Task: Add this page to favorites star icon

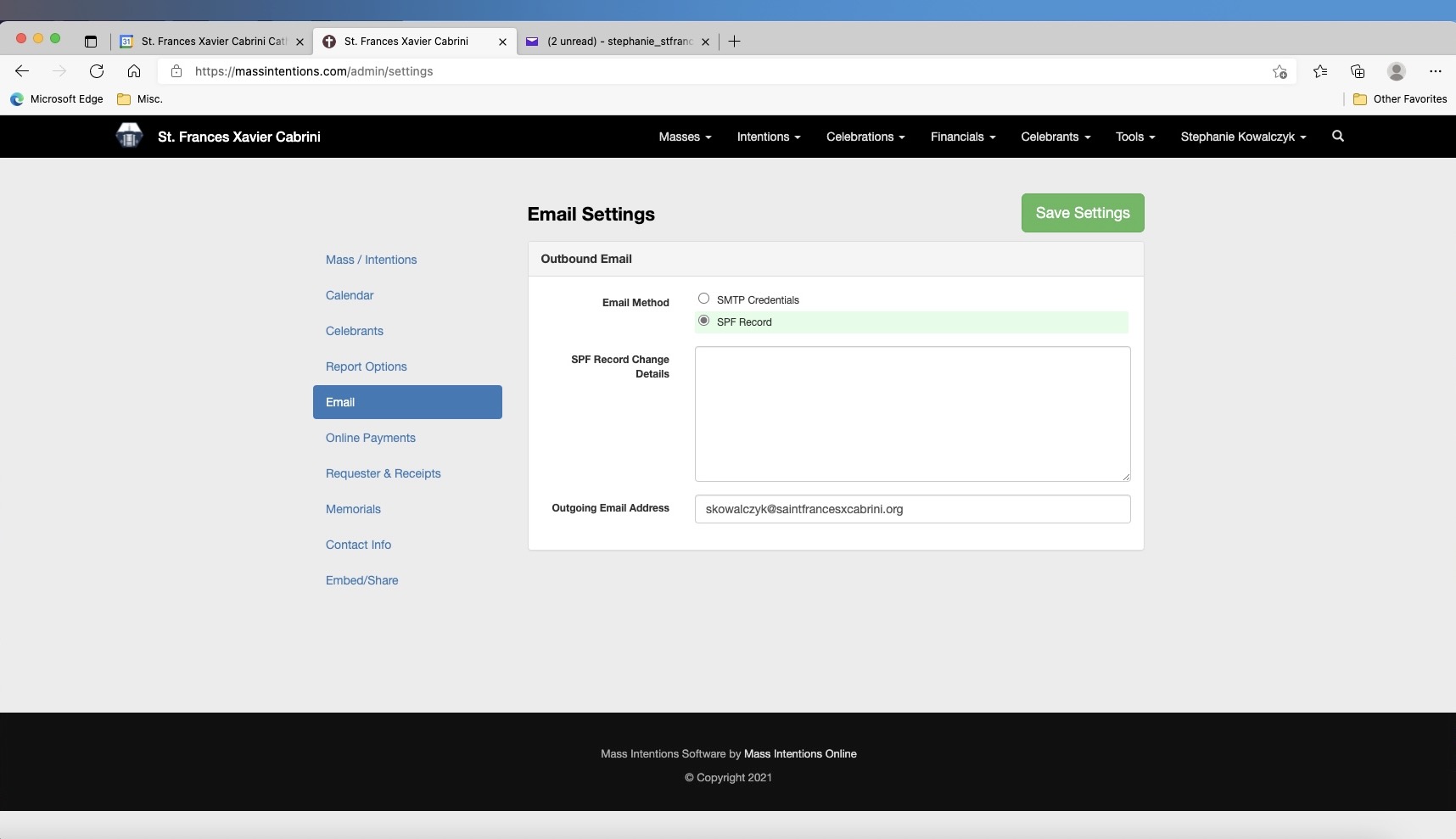Action: 1280,71
